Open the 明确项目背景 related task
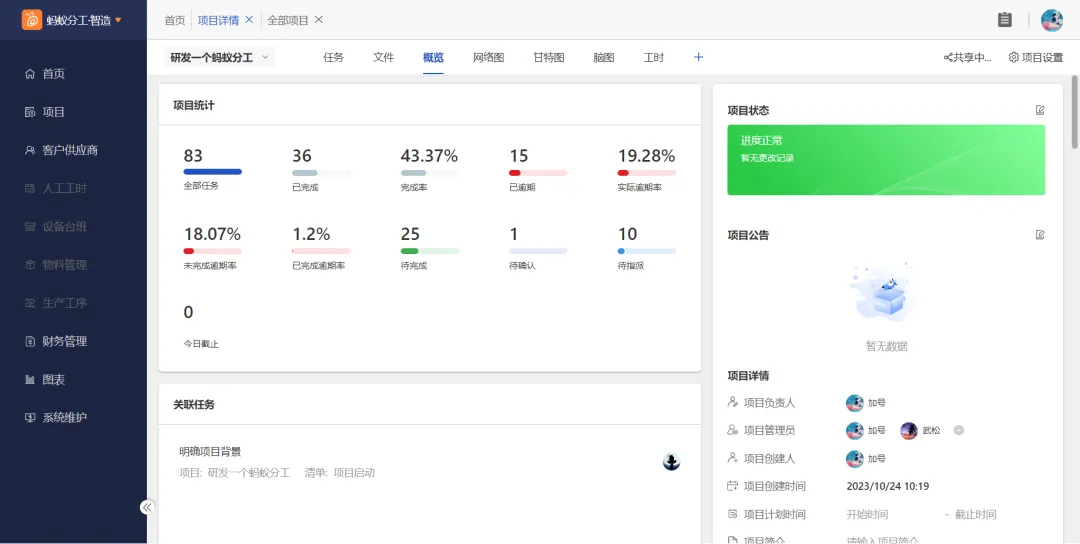This screenshot has height=544, width=1080. click(210, 452)
